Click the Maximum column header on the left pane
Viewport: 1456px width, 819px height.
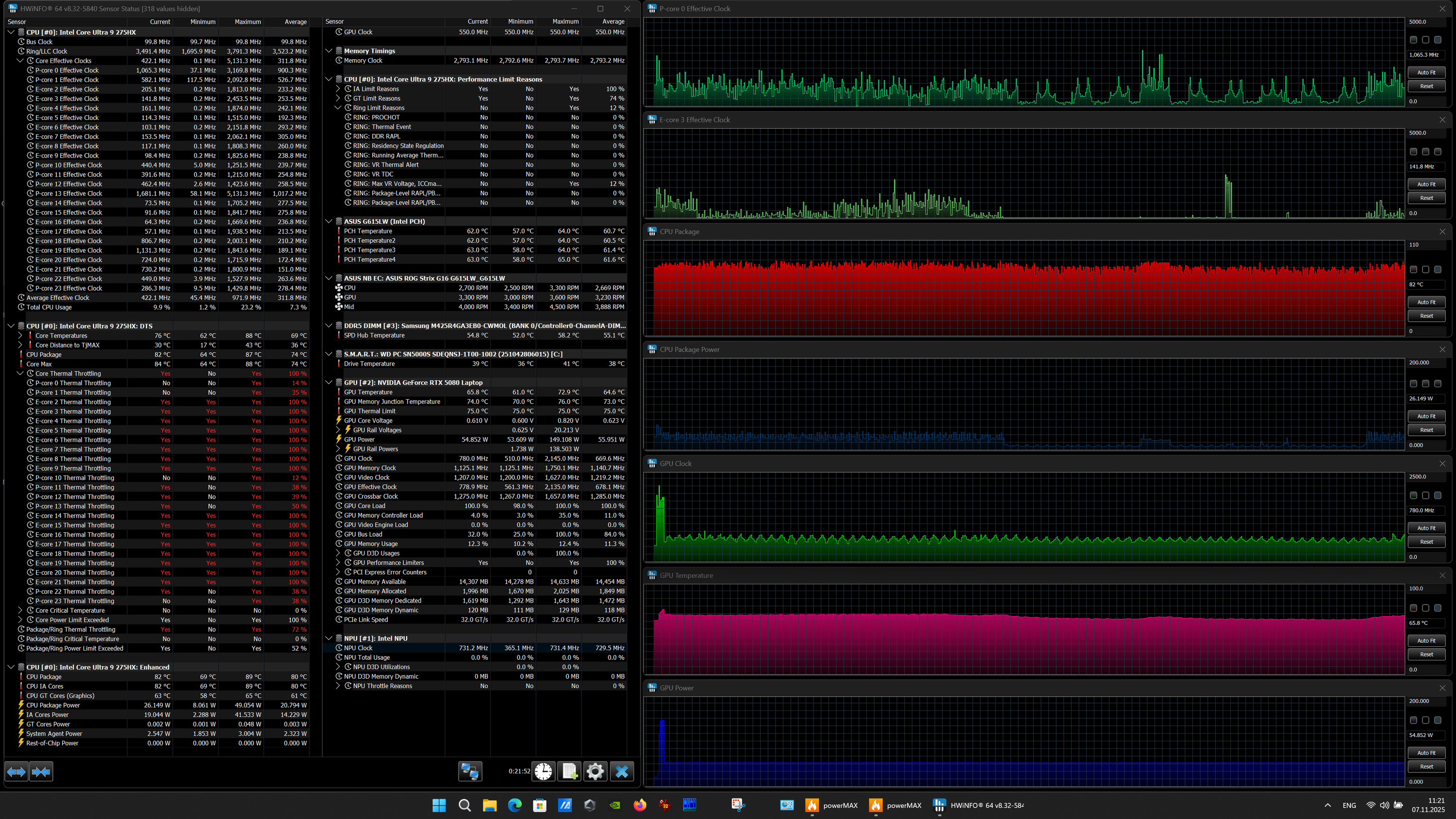(x=248, y=21)
